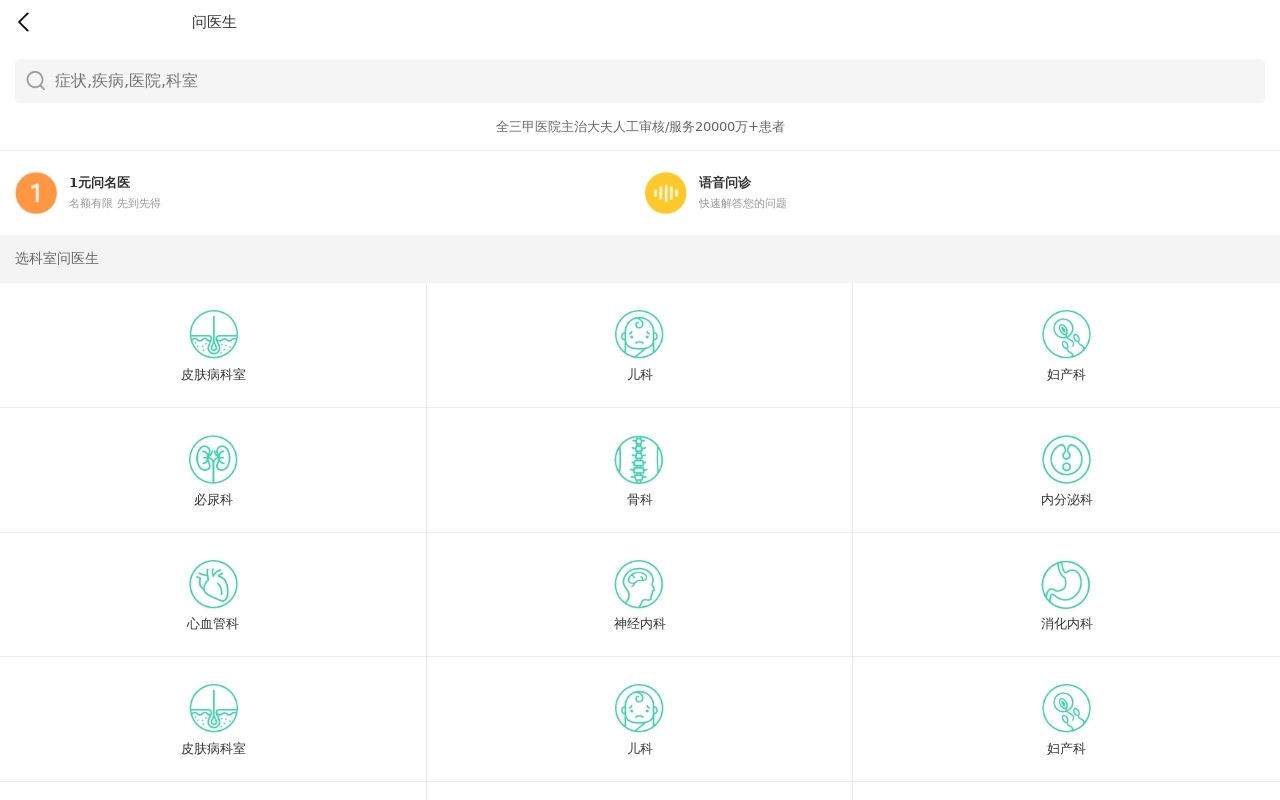Click the 内分泌科 label
Screen dimensions: 1280x800
click(x=1067, y=500)
